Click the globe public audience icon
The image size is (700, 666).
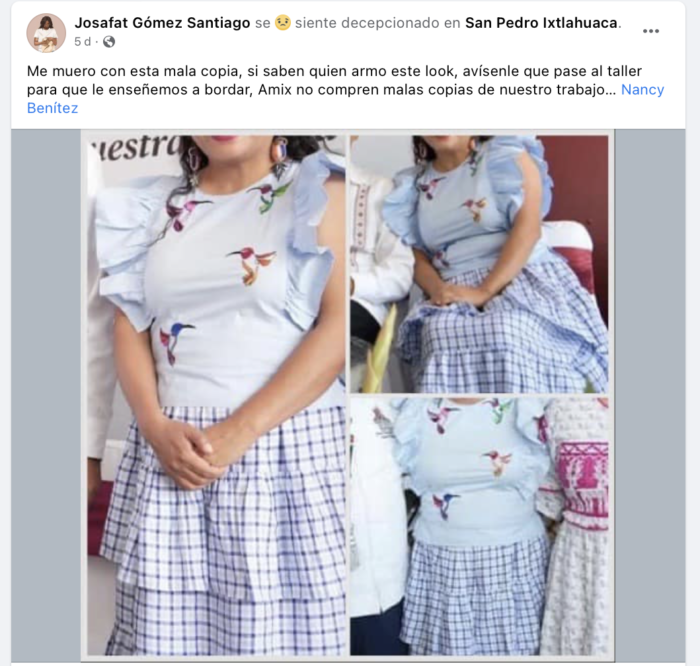pos(109,42)
